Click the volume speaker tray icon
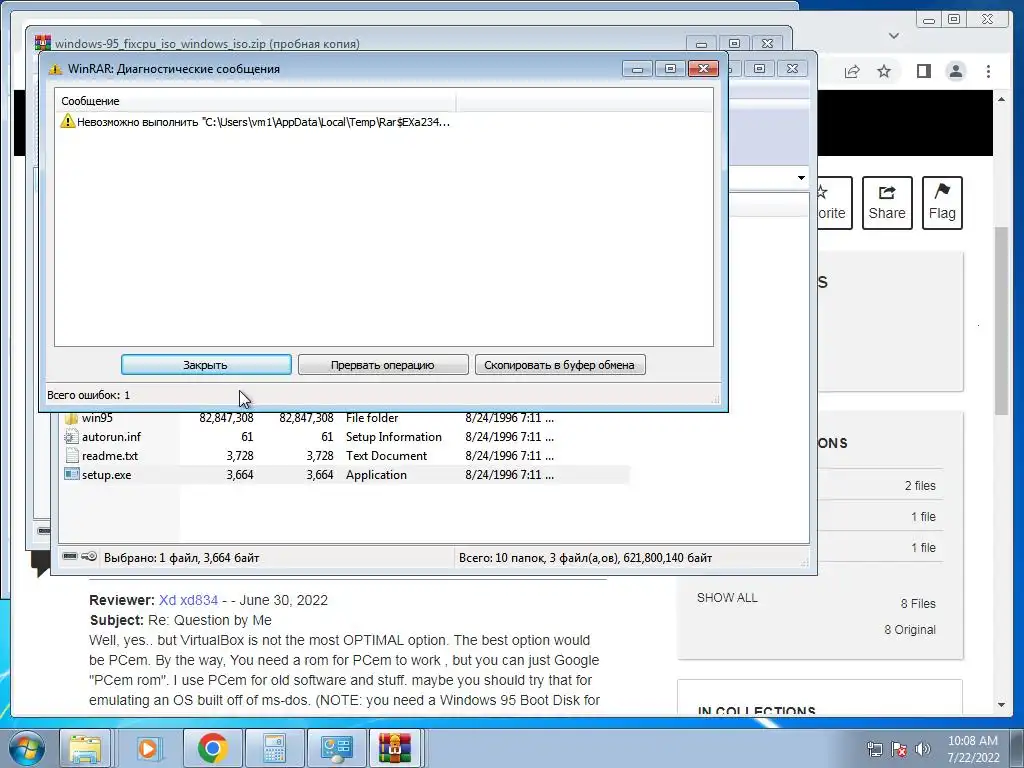The height and width of the screenshot is (768, 1024). click(x=923, y=749)
